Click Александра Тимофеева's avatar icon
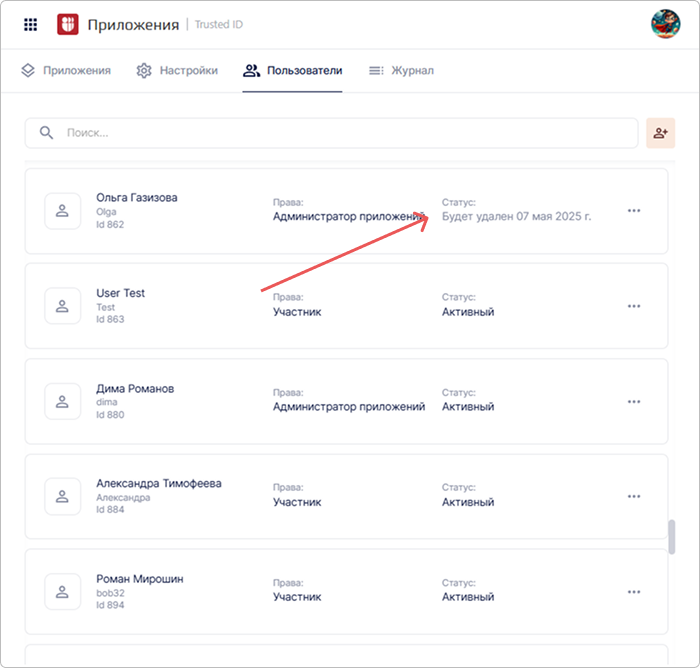 coord(62,496)
